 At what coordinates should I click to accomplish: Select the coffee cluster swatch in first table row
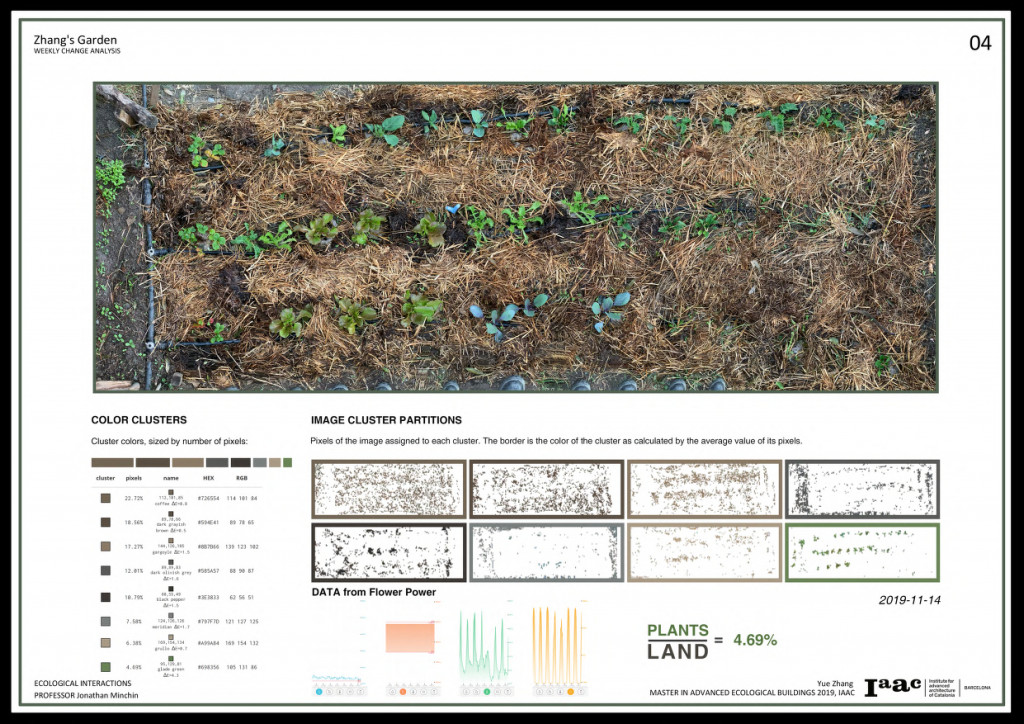coord(105,497)
